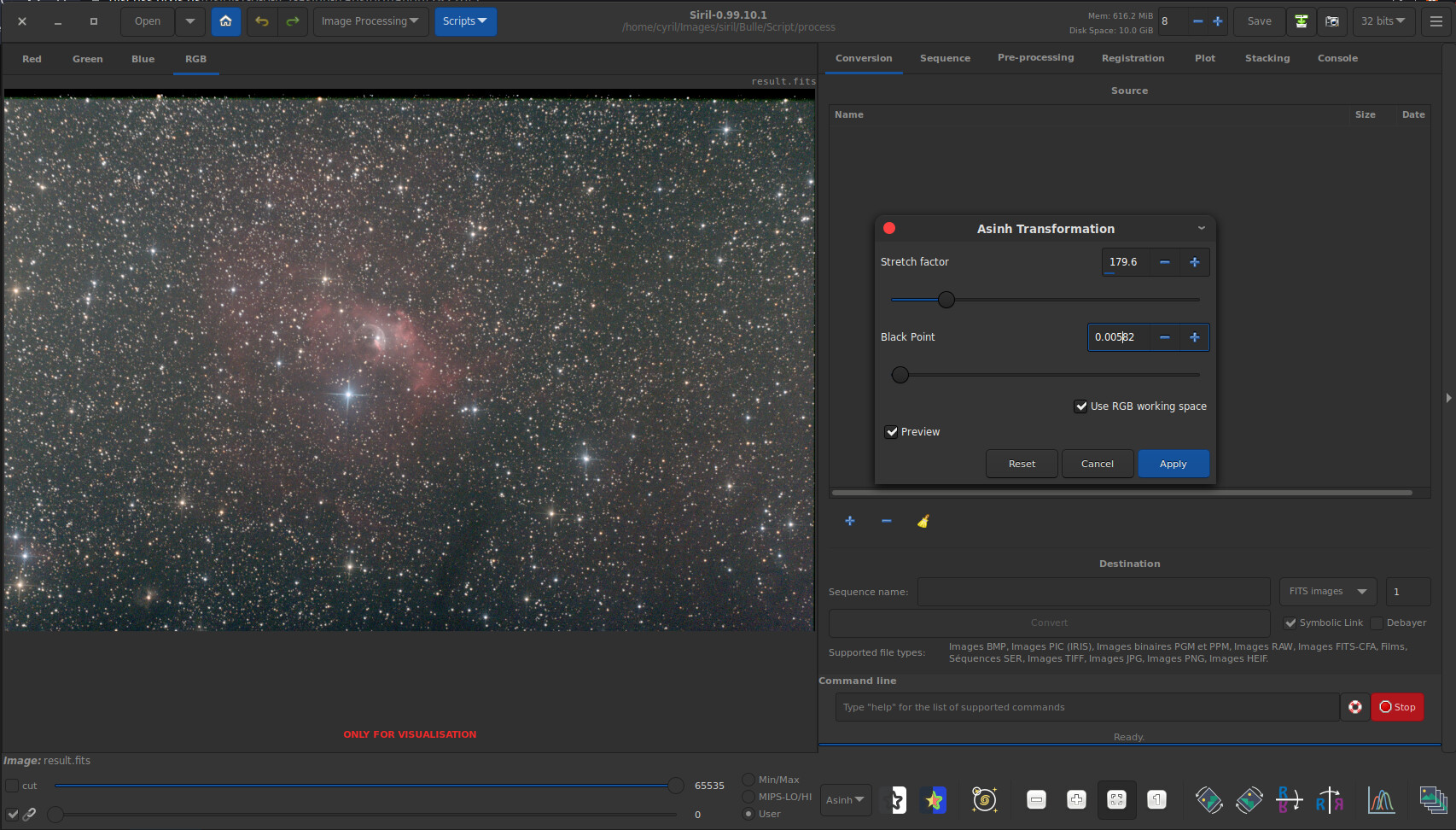The width and height of the screenshot is (1456, 830).
Task: Open the histogram tool icon
Action: coord(1380,800)
